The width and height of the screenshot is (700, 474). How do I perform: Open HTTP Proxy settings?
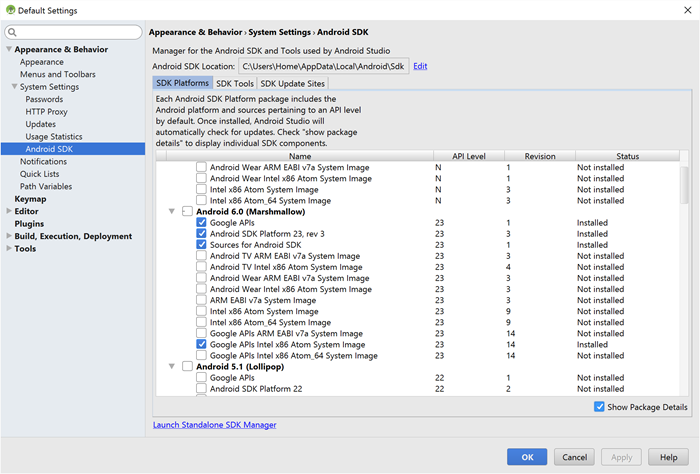coord(46,112)
